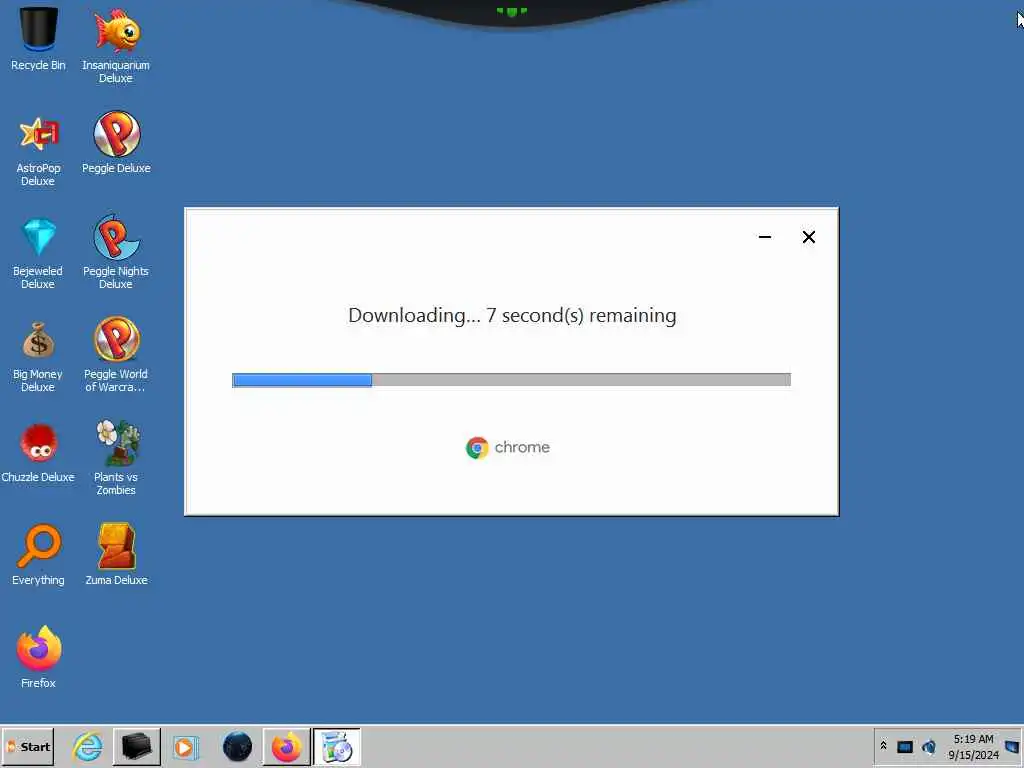Select the Peggle Nights Deluxe icon
This screenshot has width=1024, height=768.
click(116, 251)
